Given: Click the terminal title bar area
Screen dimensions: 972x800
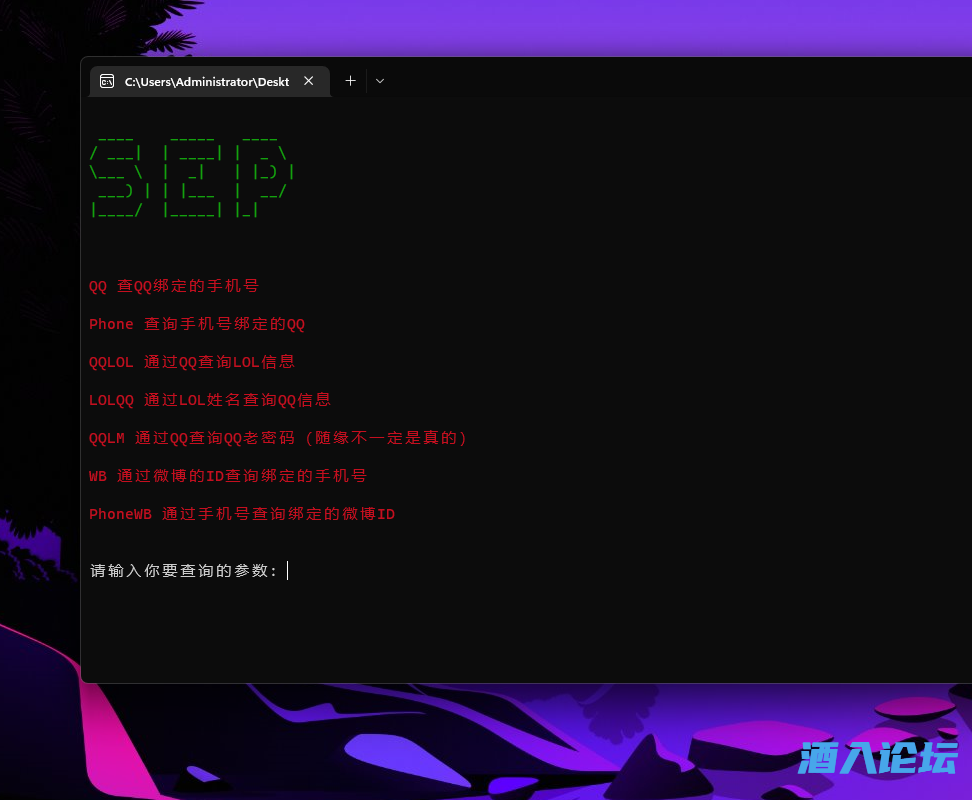Looking at the screenshot, I should [600, 81].
